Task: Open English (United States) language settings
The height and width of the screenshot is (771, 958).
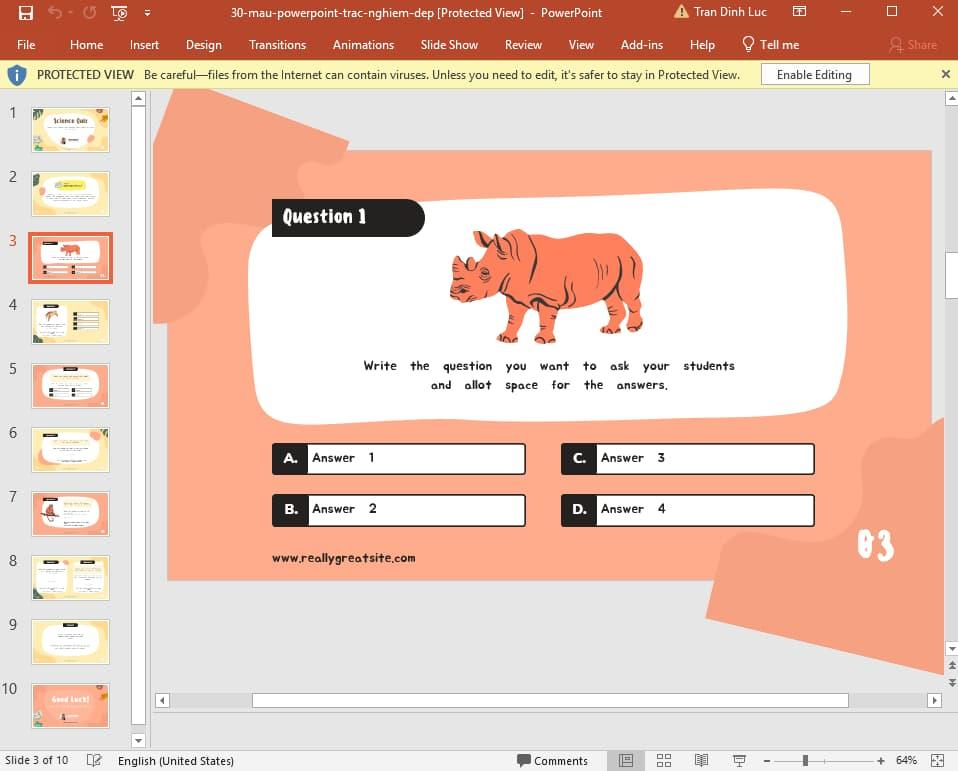Action: tap(176, 761)
